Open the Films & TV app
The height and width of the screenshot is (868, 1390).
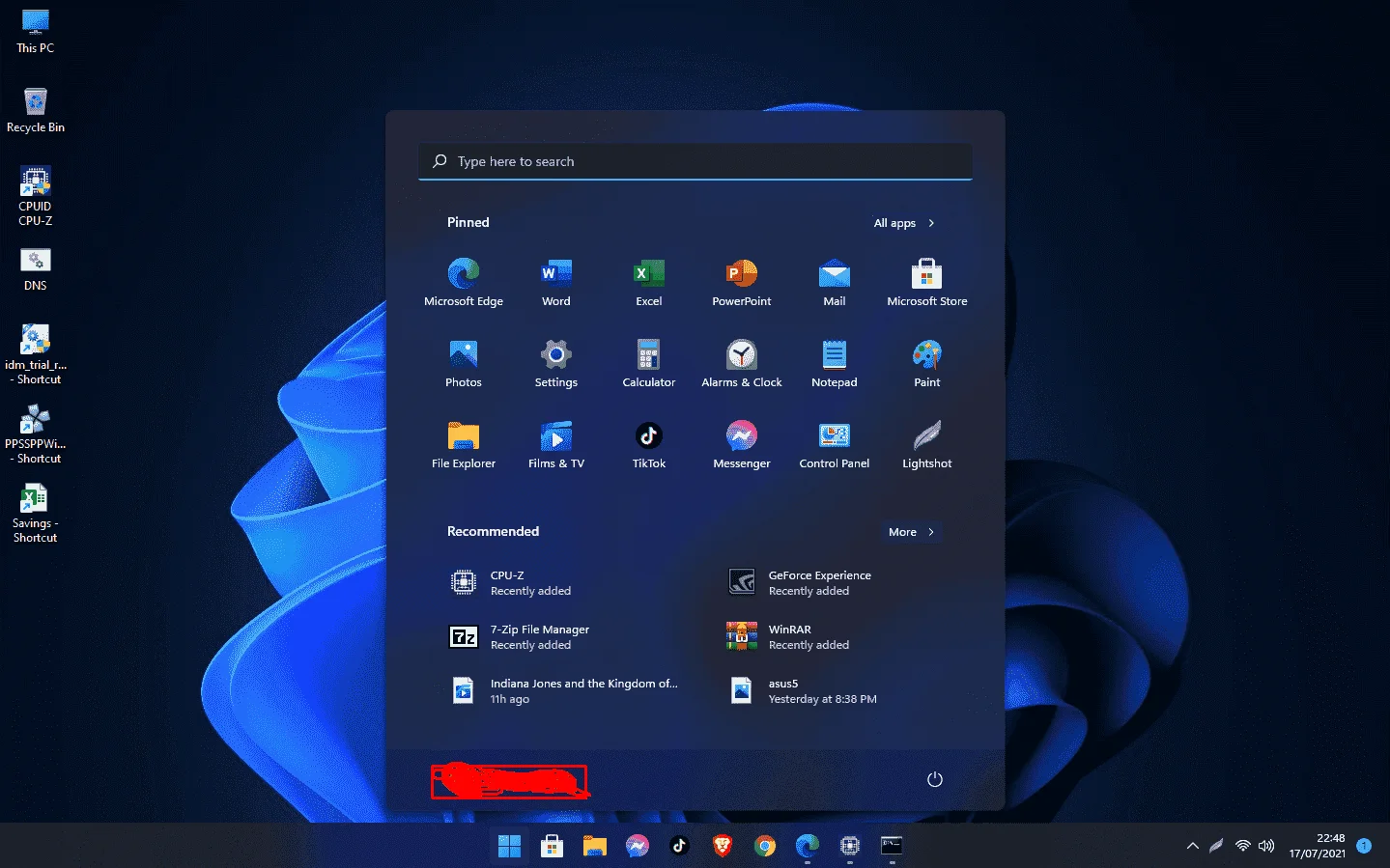coord(556,444)
